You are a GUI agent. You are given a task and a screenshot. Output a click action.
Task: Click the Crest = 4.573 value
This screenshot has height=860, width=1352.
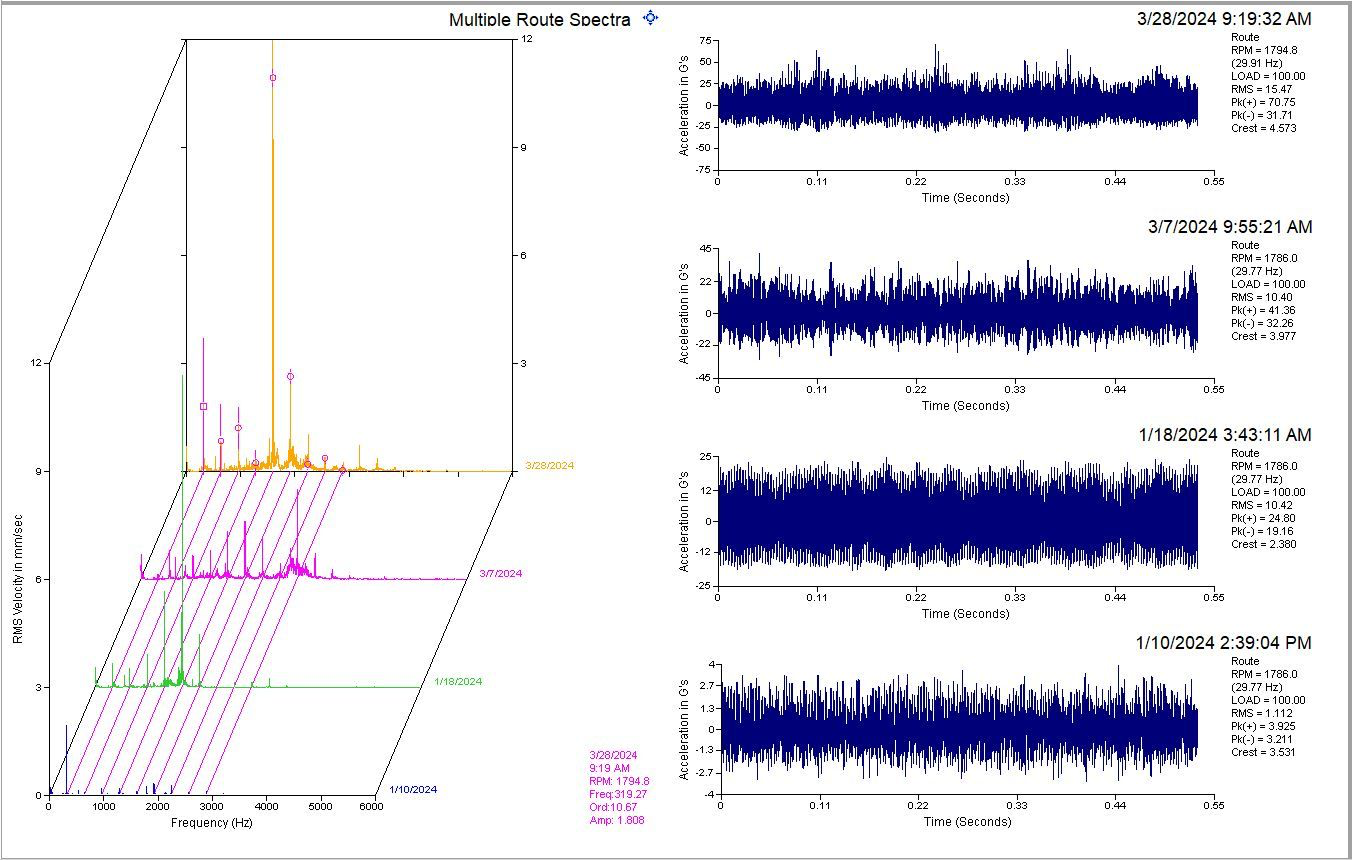(1264, 128)
